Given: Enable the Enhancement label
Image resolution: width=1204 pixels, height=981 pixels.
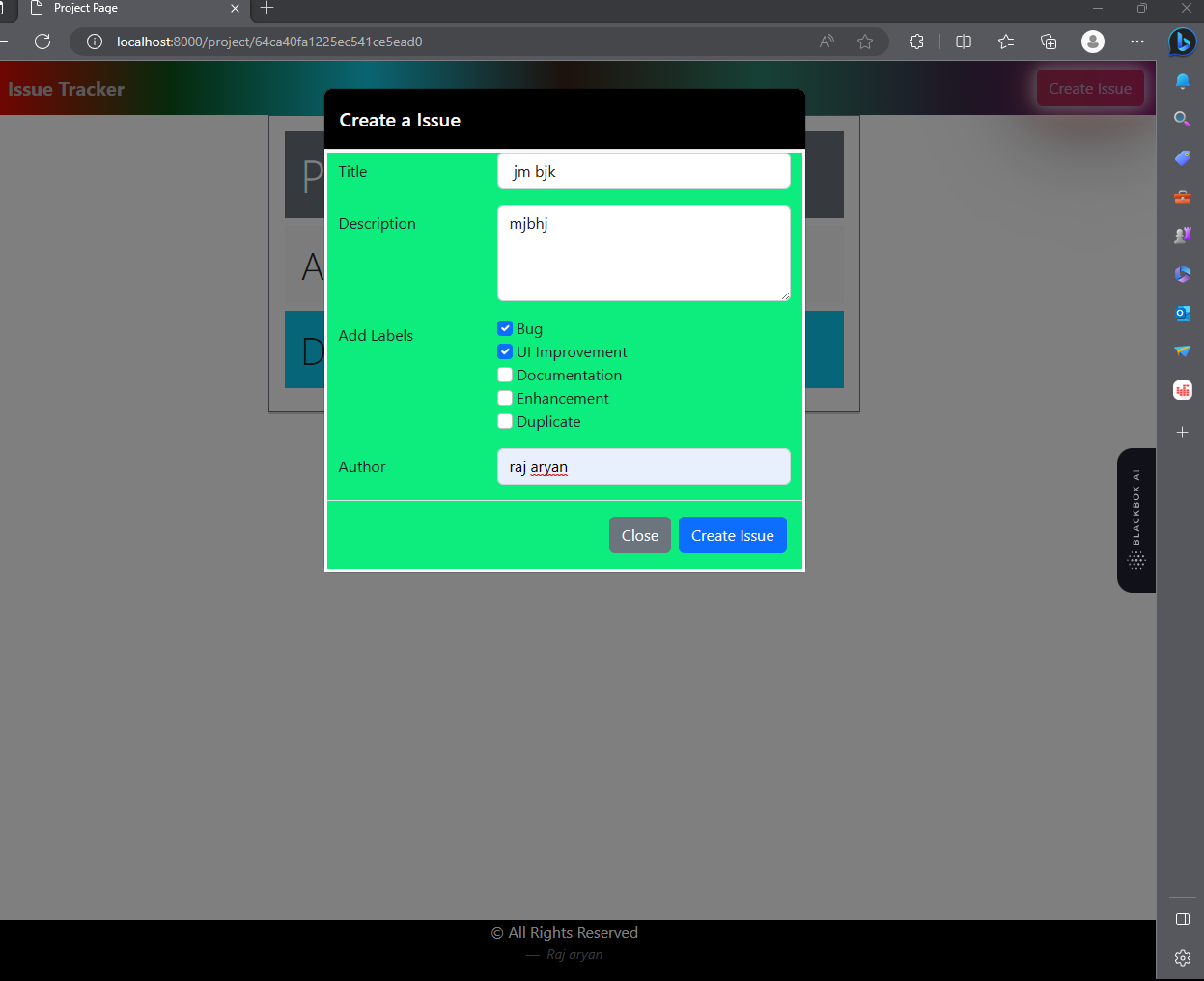Looking at the screenshot, I should click(x=504, y=398).
